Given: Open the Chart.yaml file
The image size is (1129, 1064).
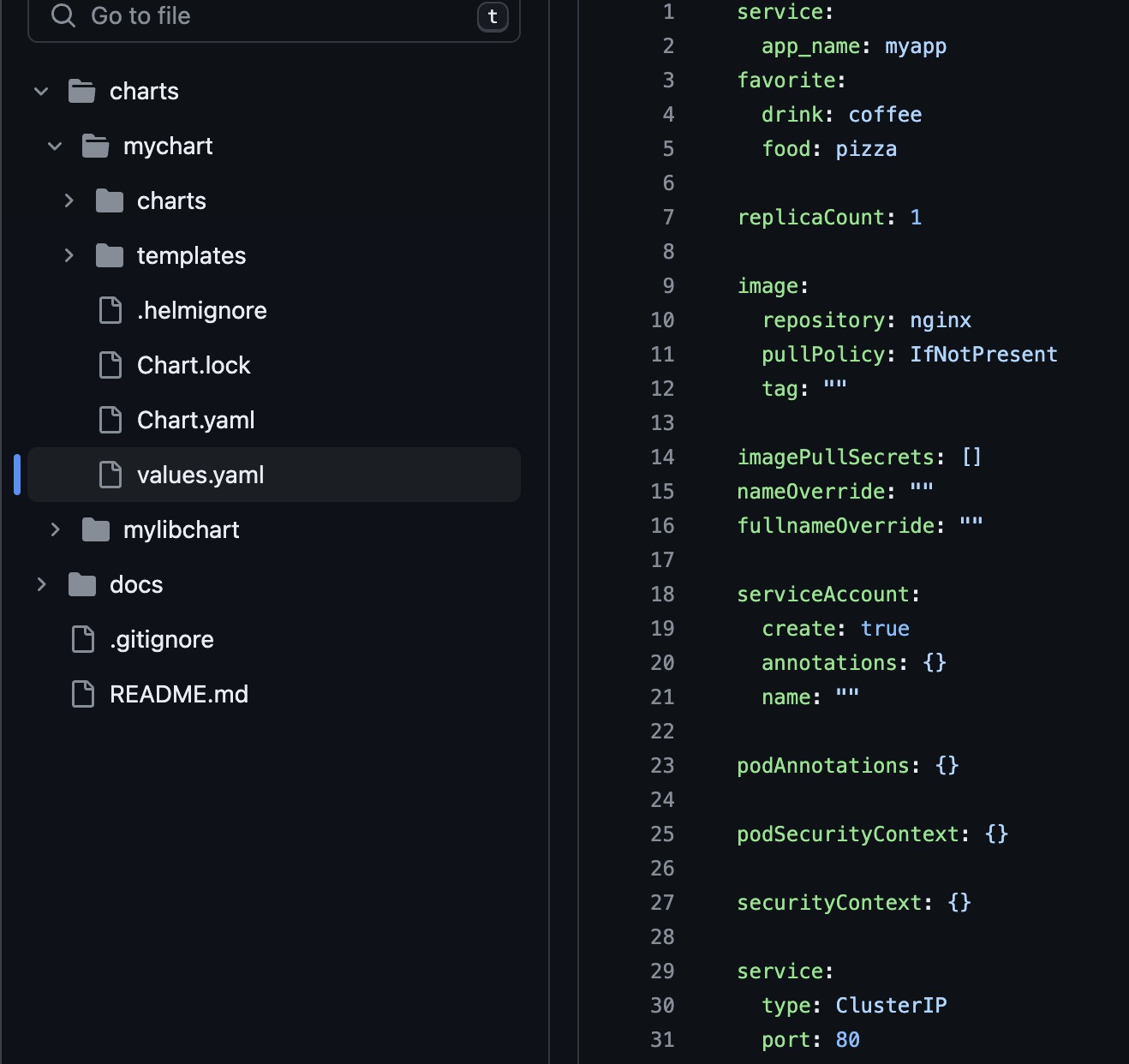Looking at the screenshot, I should 196,421.
